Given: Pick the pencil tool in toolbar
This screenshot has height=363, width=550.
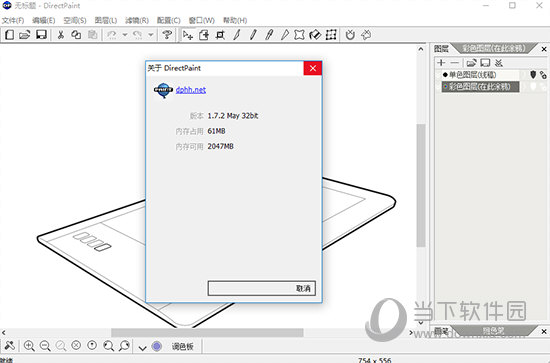Looking at the screenshot, I should [x=253, y=35].
